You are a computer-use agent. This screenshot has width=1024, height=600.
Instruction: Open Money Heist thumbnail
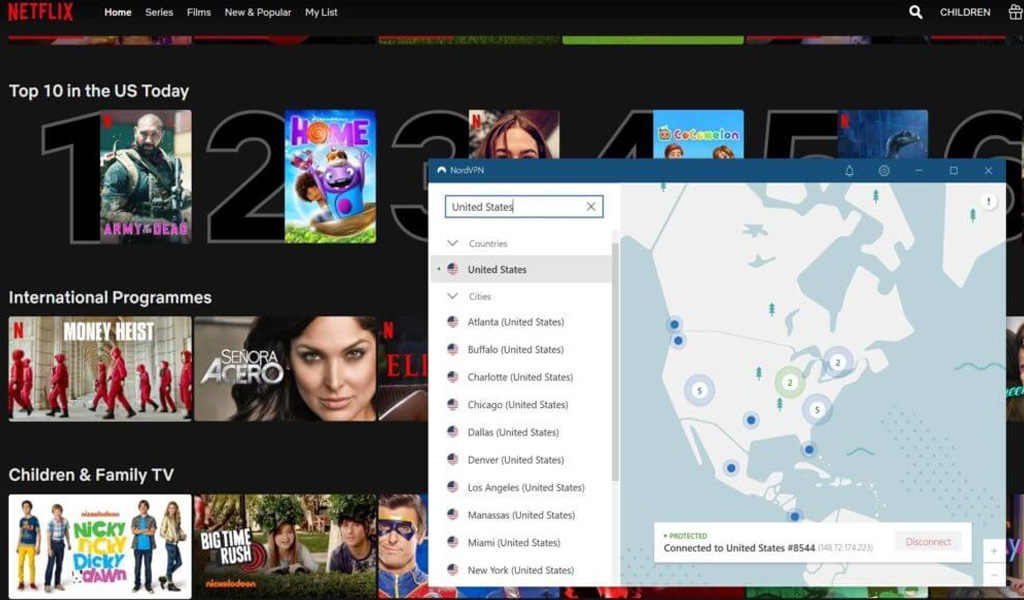[100, 369]
